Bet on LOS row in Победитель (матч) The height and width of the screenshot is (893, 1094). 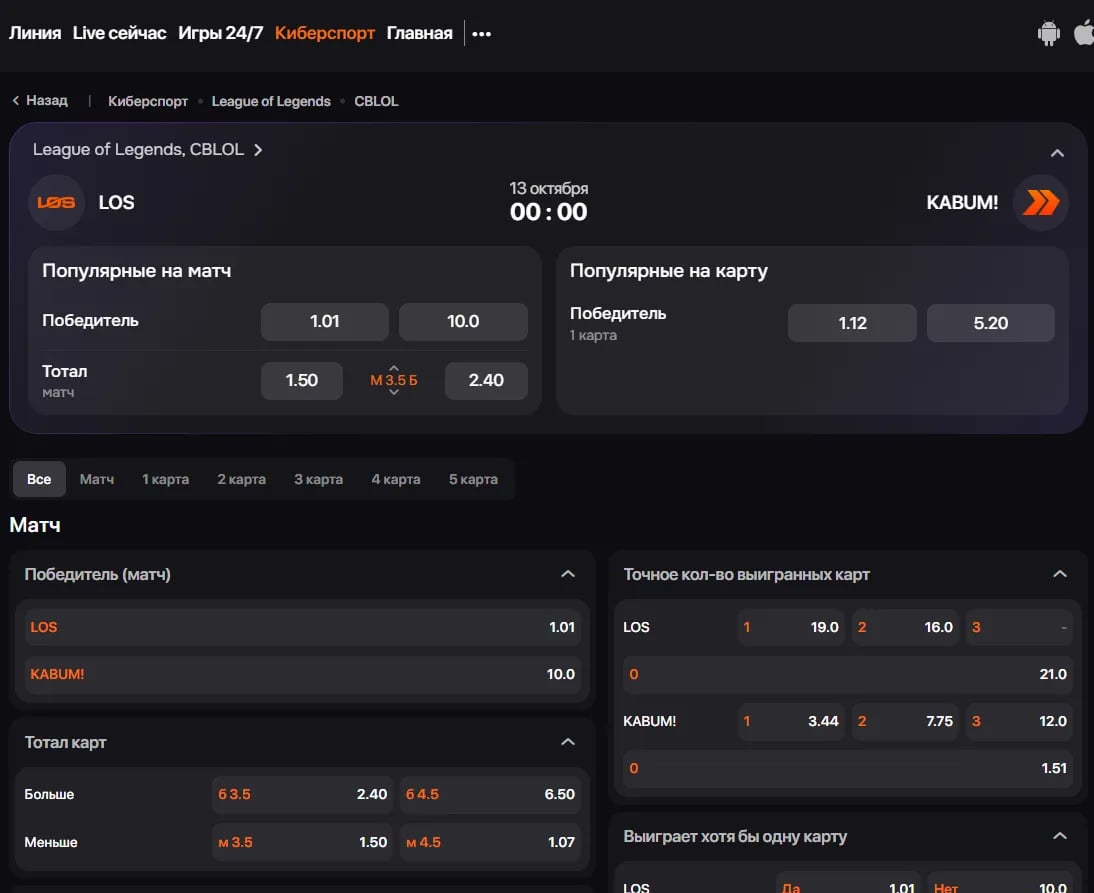pyautogui.click(x=303, y=627)
